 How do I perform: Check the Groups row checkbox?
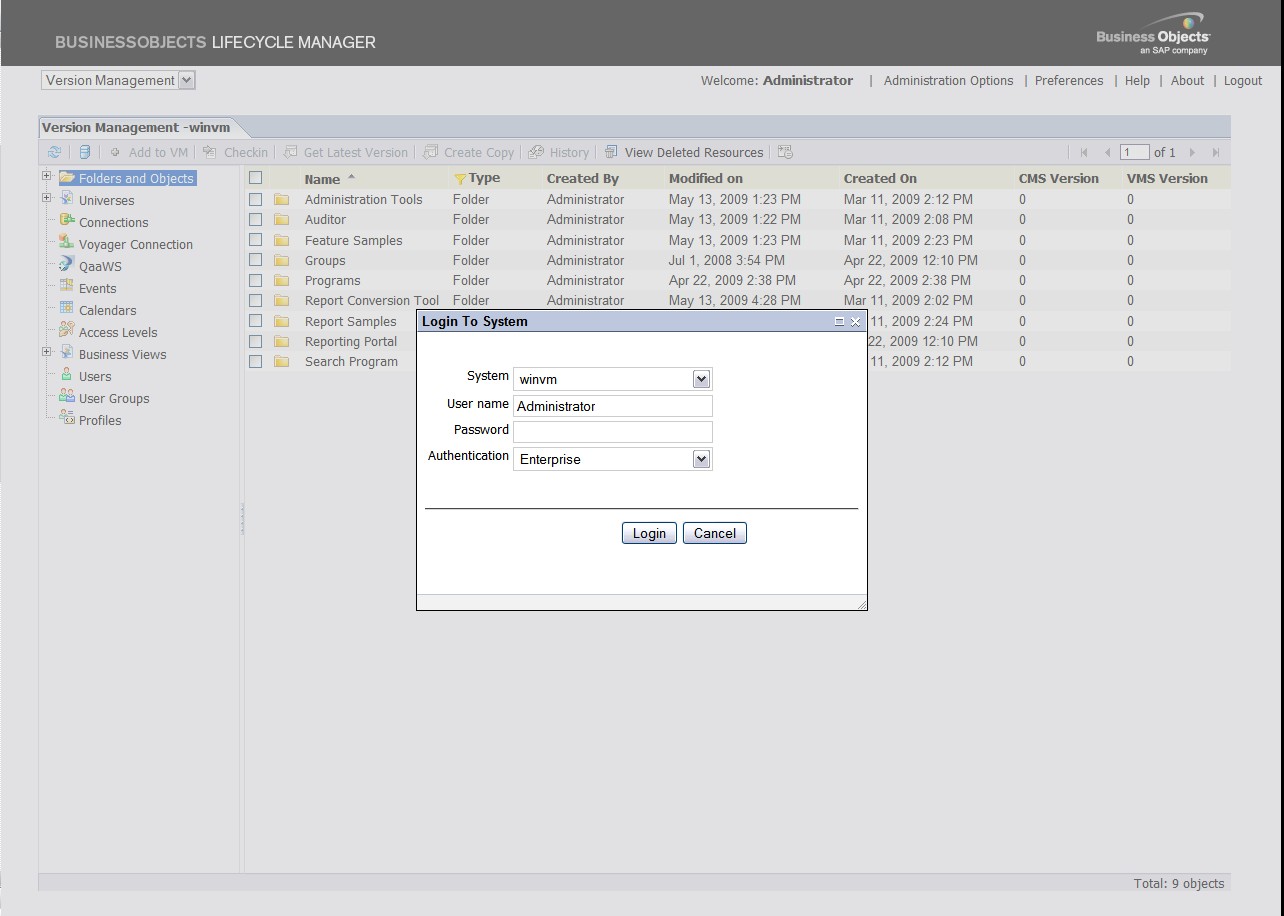pos(255,260)
